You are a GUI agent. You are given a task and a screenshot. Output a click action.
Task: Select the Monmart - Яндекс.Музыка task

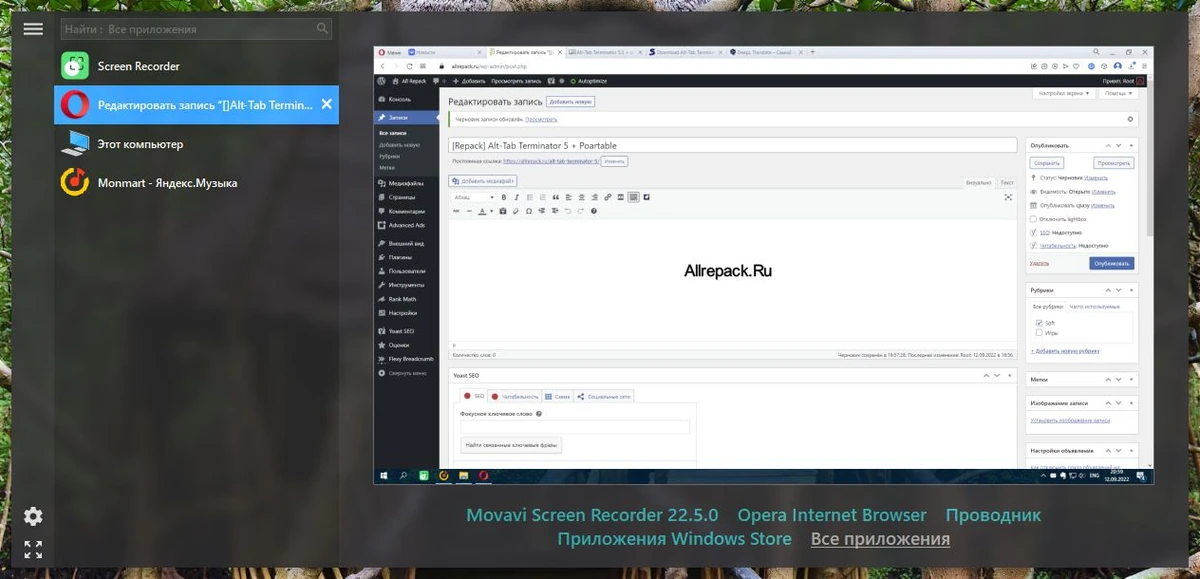click(x=196, y=183)
